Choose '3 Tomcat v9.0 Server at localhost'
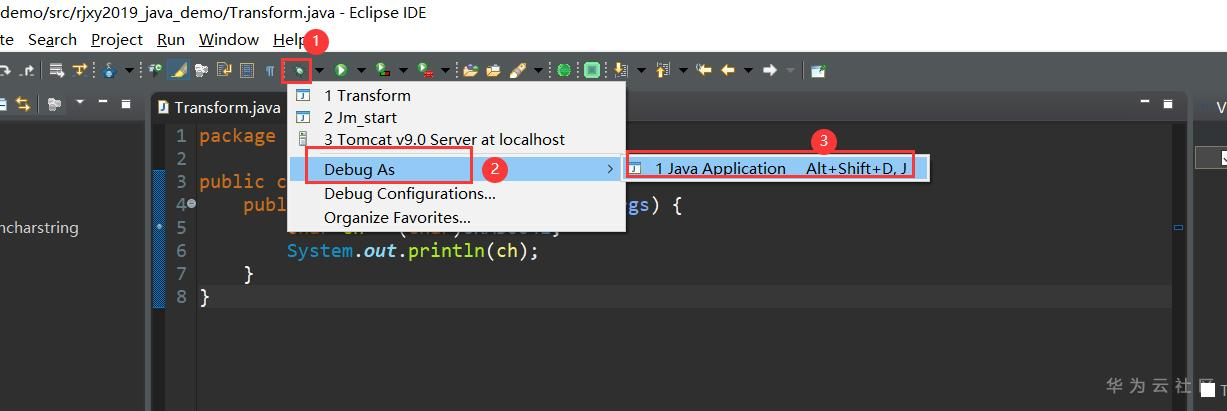This screenshot has width=1227, height=411. tap(456, 140)
